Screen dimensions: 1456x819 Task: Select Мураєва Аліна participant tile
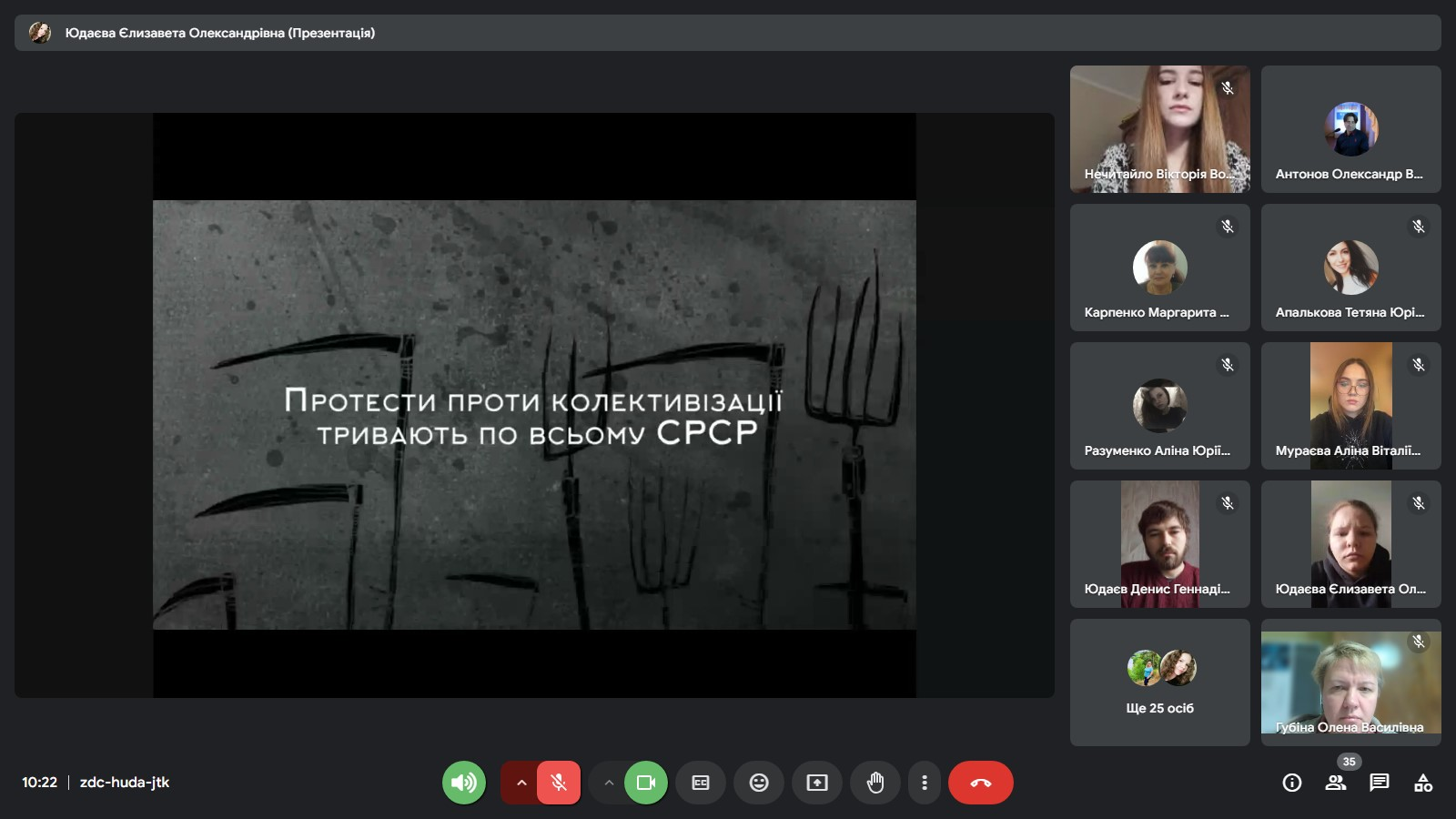1351,406
